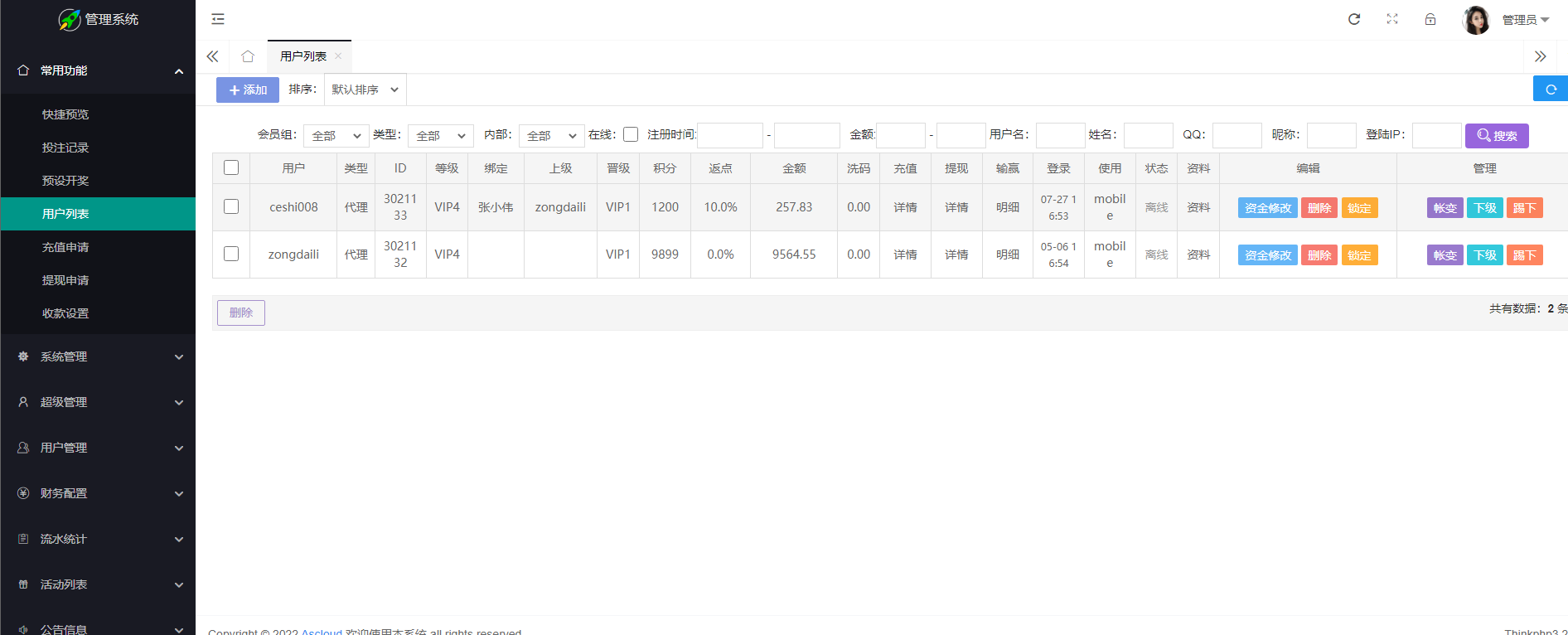The width and height of the screenshot is (1568, 635).
Task: Click the 金额 column header
Action: (x=794, y=168)
